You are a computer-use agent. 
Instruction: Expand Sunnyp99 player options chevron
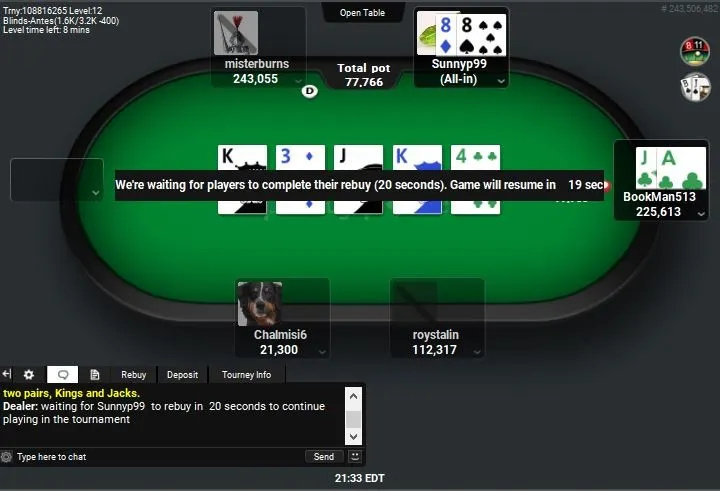point(501,81)
